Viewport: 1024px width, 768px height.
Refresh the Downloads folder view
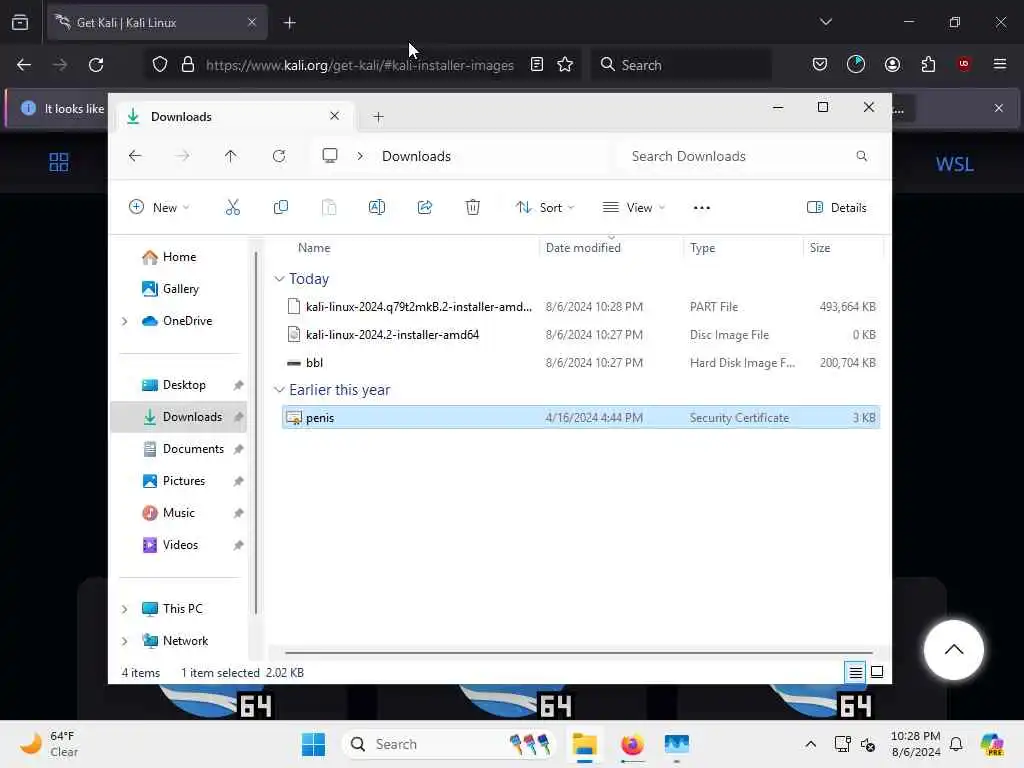click(x=279, y=156)
